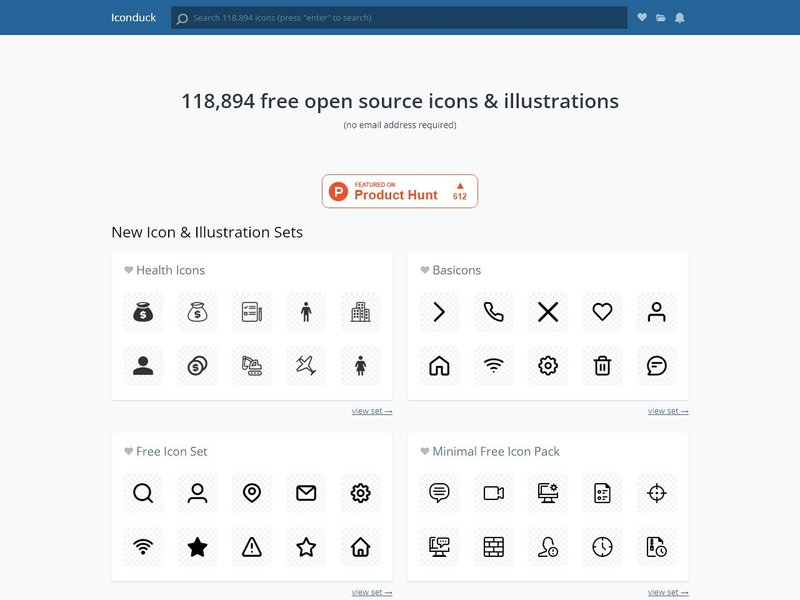Select the Basicons settings gear icon
800x600 pixels.
click(x=548, y=366)
